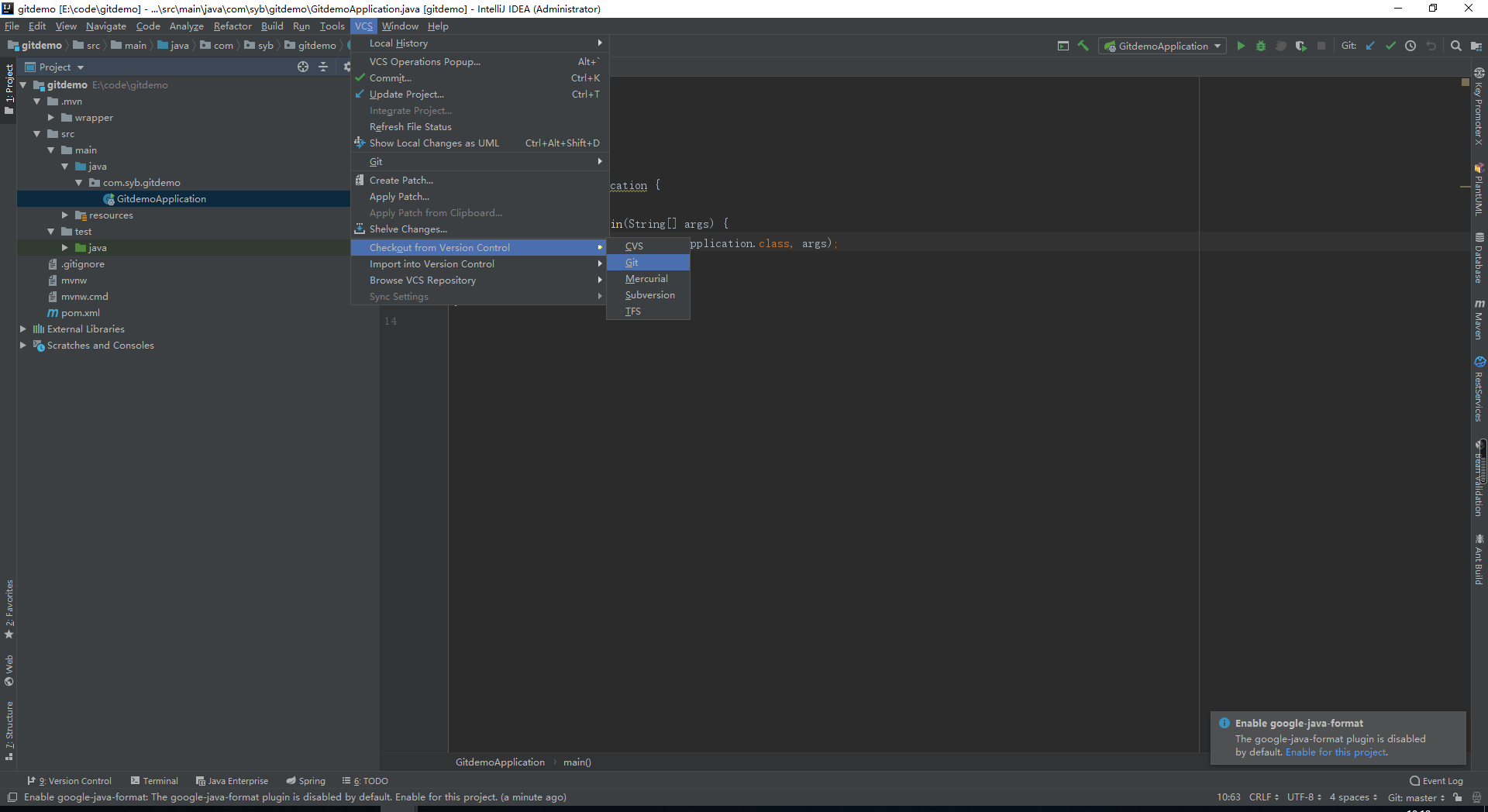Toggle the Z: Structure side tab
This screenshot has height=812, width=1488.
click(x=9, y=731)
